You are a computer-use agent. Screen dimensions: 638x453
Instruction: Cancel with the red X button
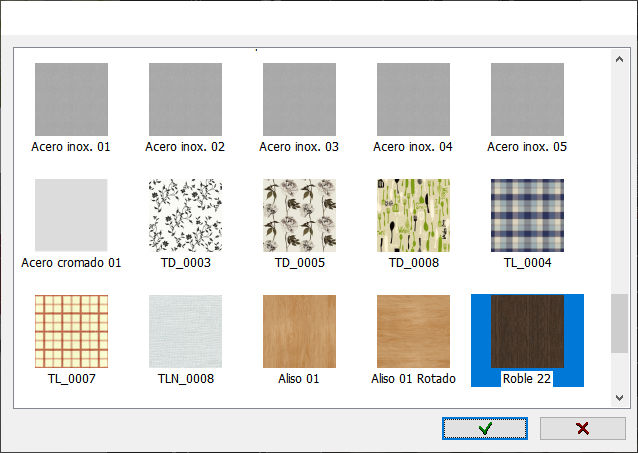(582, 428)
